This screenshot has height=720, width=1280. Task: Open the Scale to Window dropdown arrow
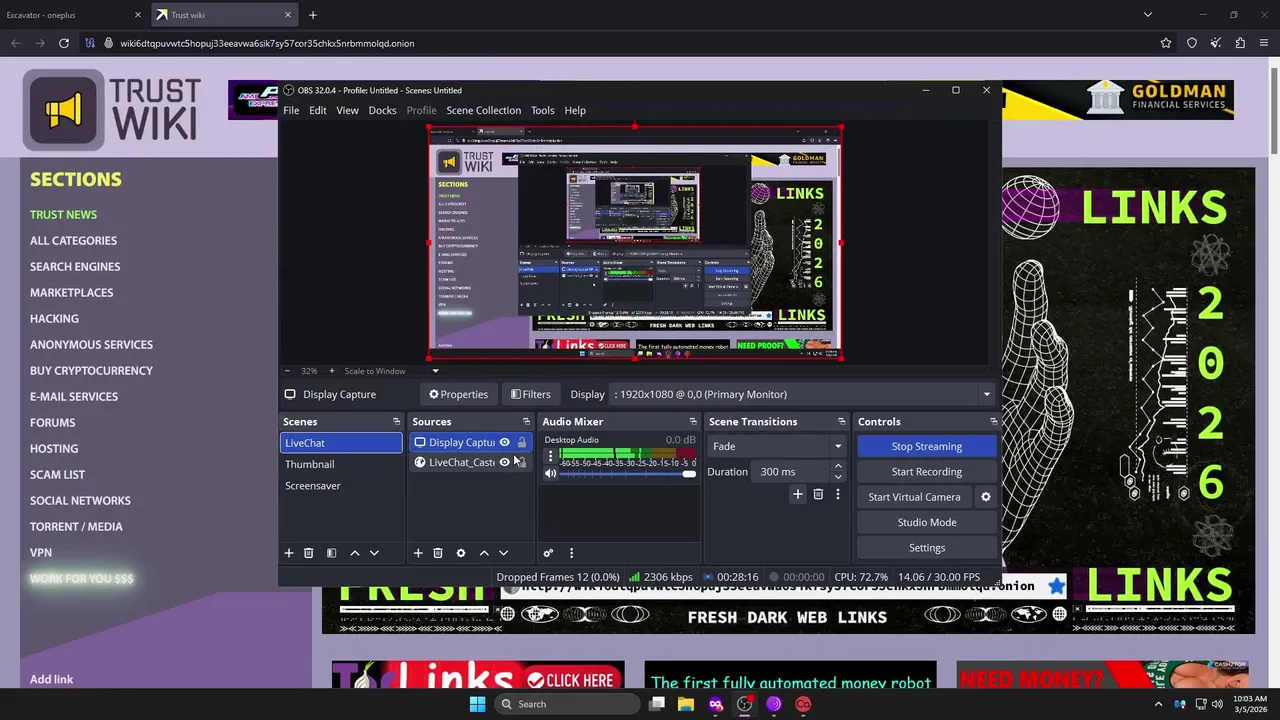[x=435, y=371]
